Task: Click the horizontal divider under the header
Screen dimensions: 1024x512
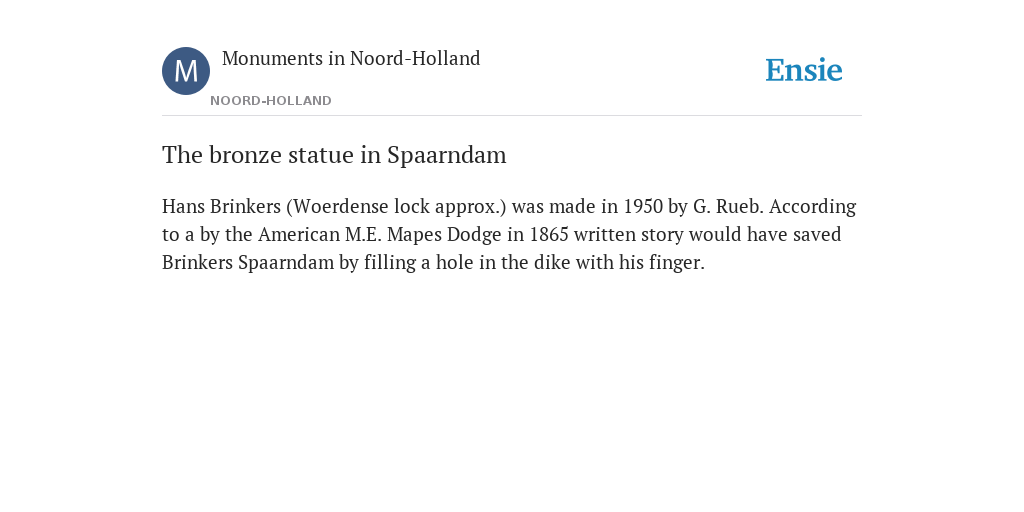Action: point(512,116)
